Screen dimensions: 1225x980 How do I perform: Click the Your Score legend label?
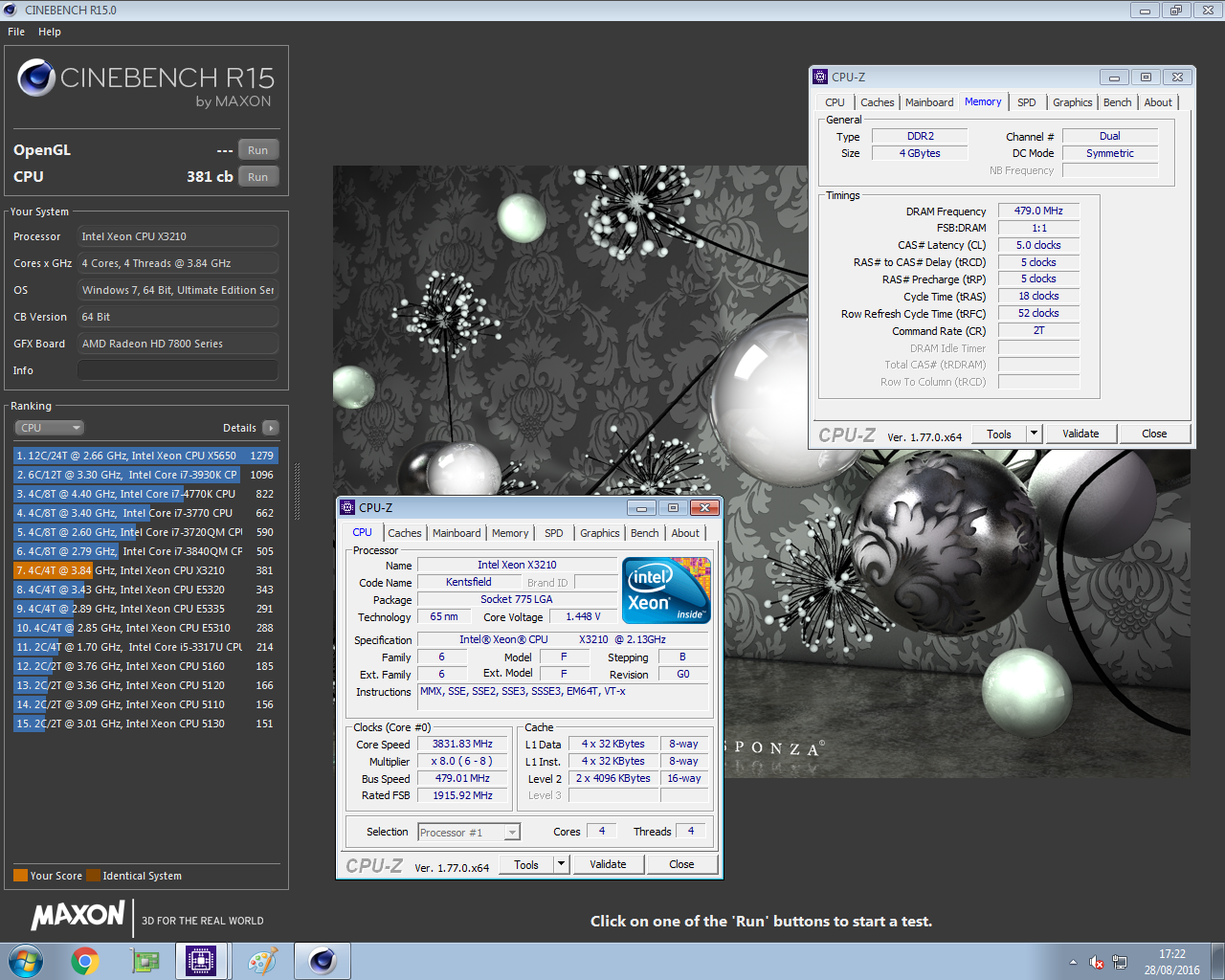(56, 876)
